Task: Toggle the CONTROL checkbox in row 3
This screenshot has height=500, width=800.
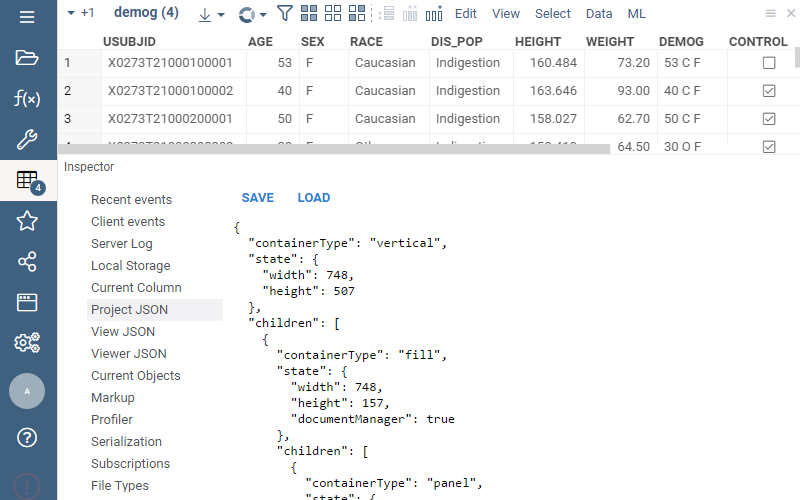Action: click(x=769, y=119)
